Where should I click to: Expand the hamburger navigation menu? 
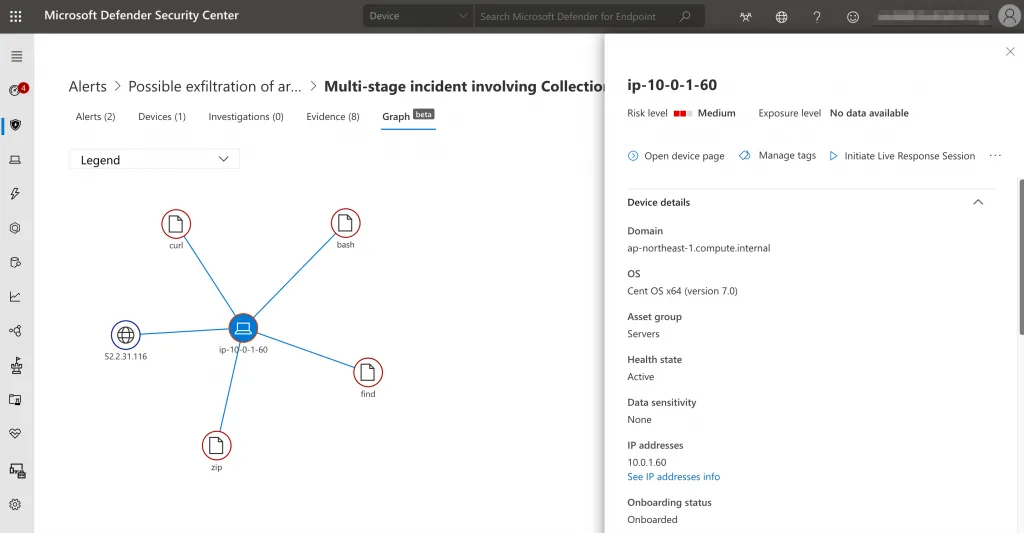click(16, 56)
